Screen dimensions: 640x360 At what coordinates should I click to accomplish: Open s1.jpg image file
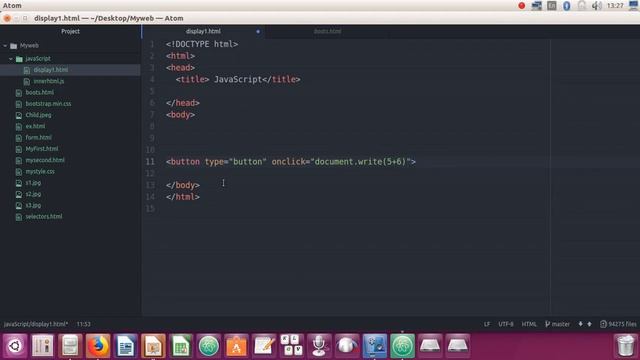tap(33, 183)
